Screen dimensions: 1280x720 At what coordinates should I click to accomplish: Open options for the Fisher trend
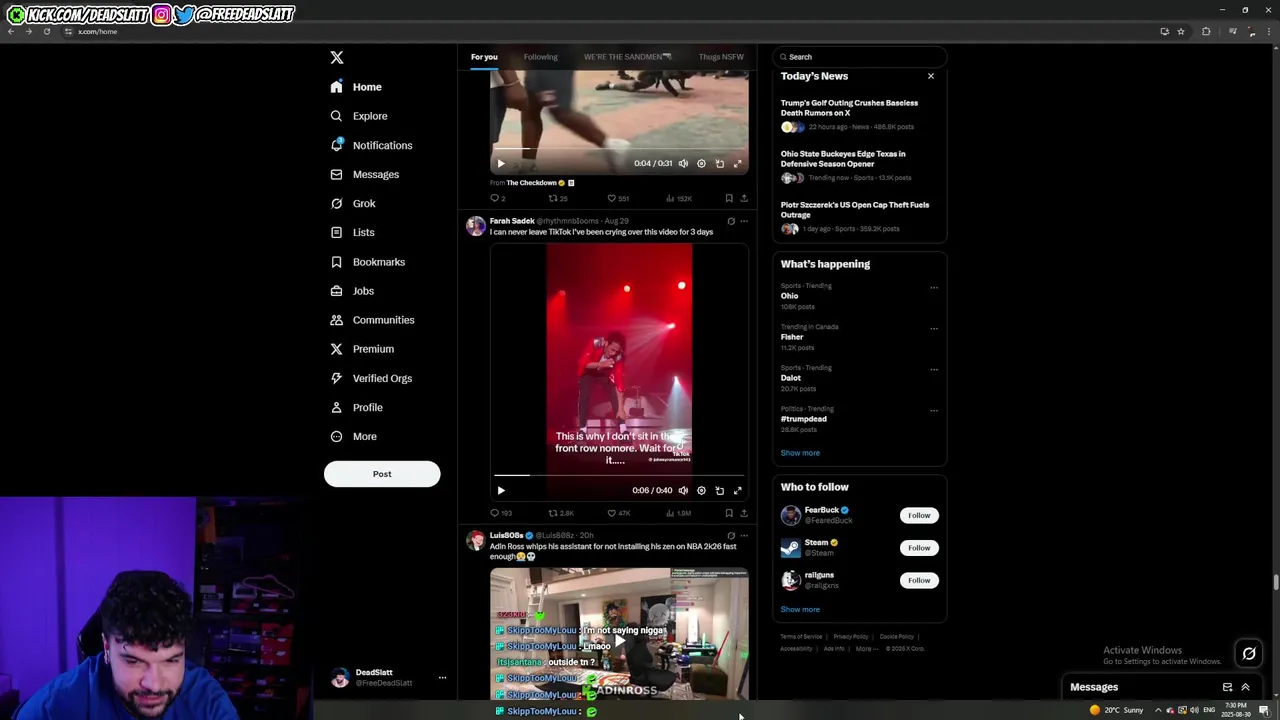(934, 329)
